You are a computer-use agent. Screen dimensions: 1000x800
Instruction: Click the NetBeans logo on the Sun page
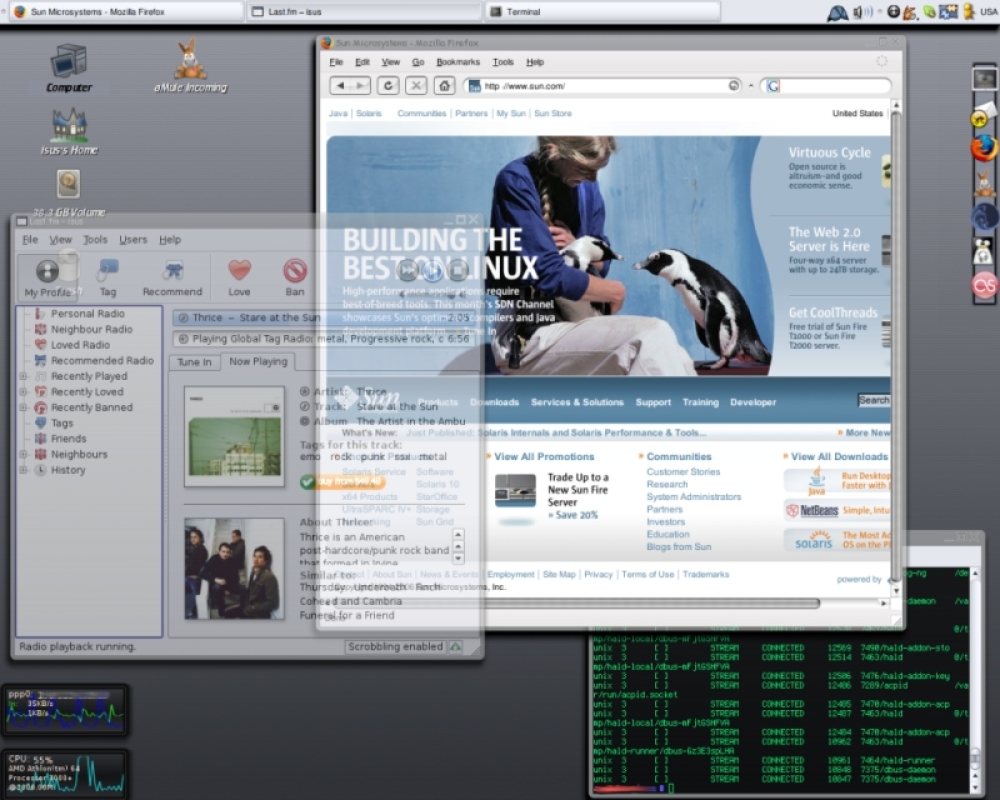pyautogui.click(x=812, y=510)
